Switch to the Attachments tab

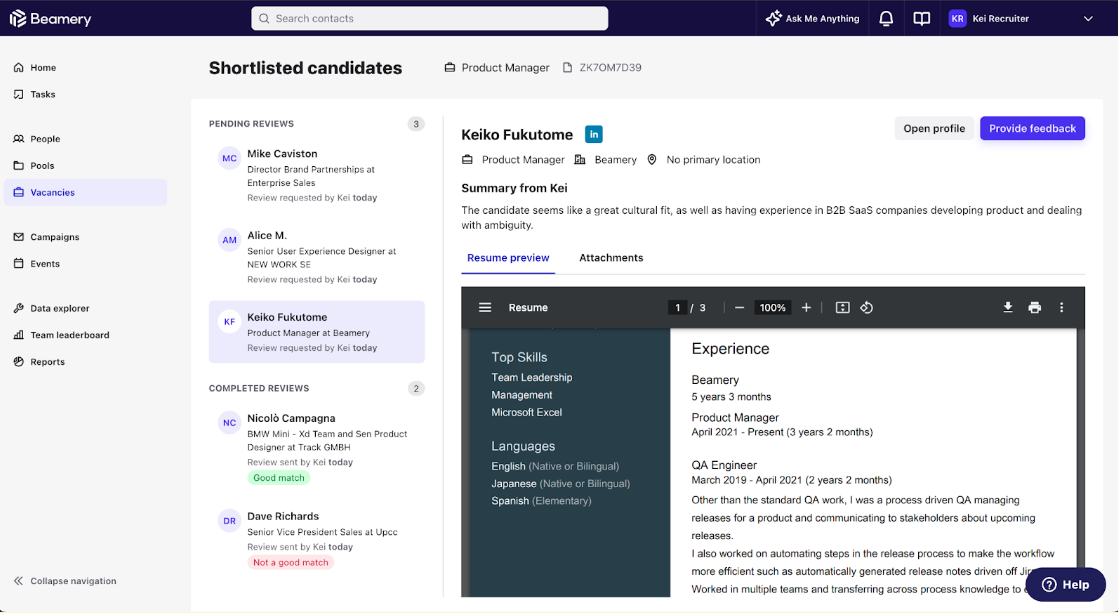tap(611, 258)
